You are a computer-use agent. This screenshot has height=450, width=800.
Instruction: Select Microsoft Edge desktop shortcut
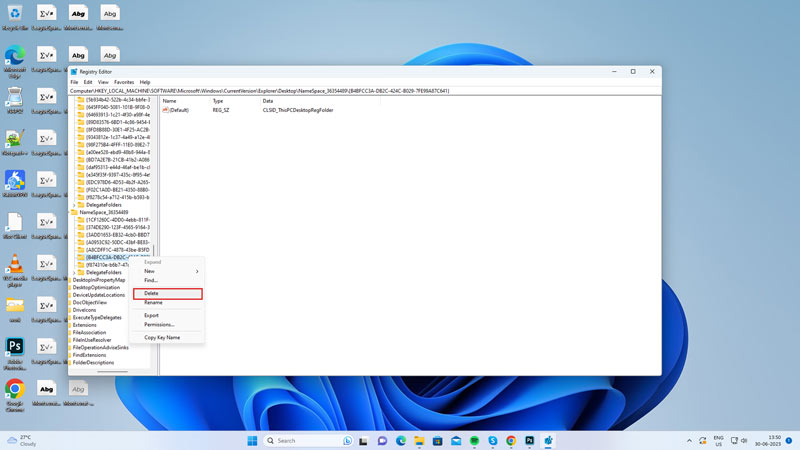(x=15, y=61)
